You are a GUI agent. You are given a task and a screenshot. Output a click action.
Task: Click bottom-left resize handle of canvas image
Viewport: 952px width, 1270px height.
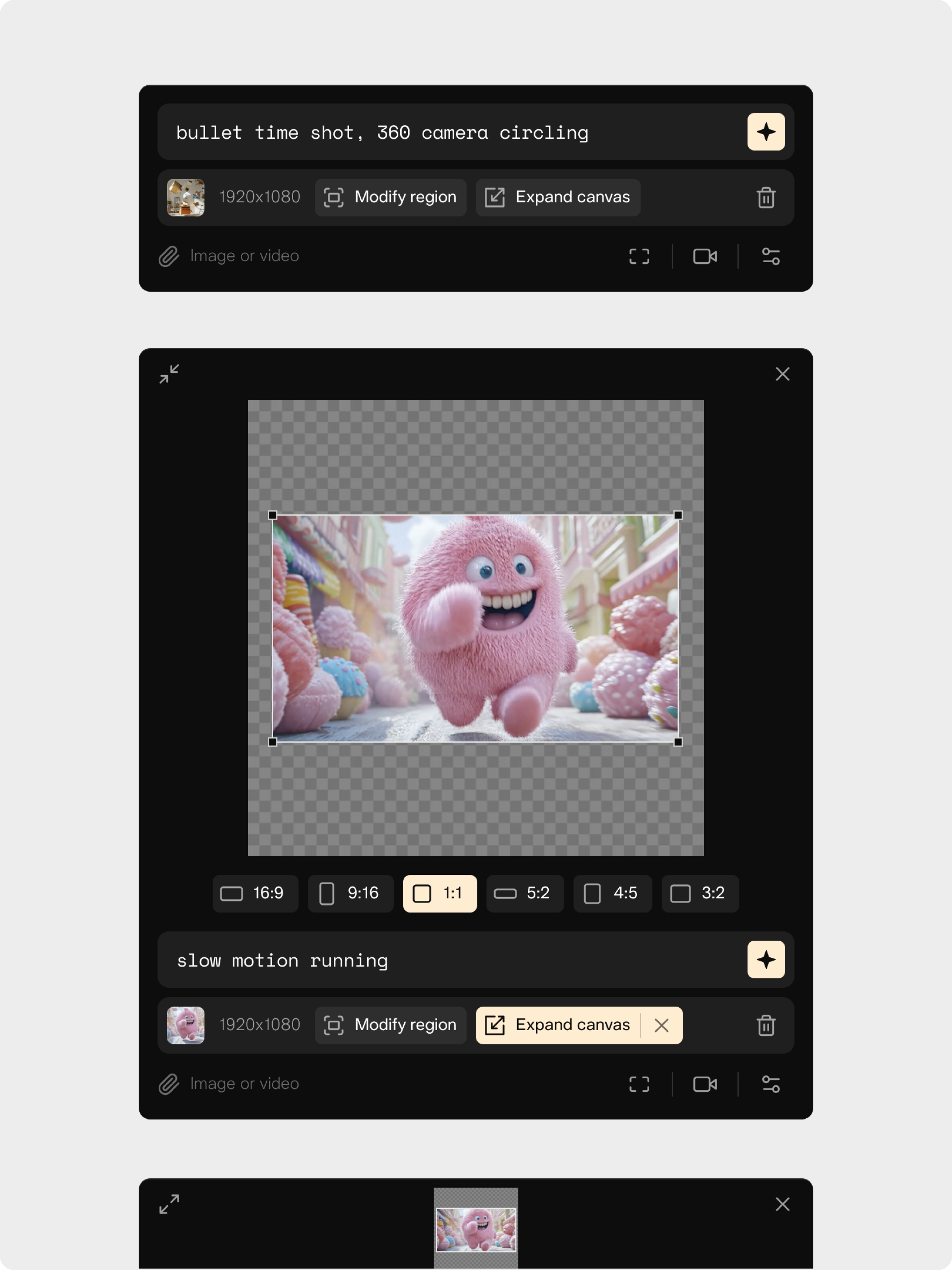coord(273,742)
